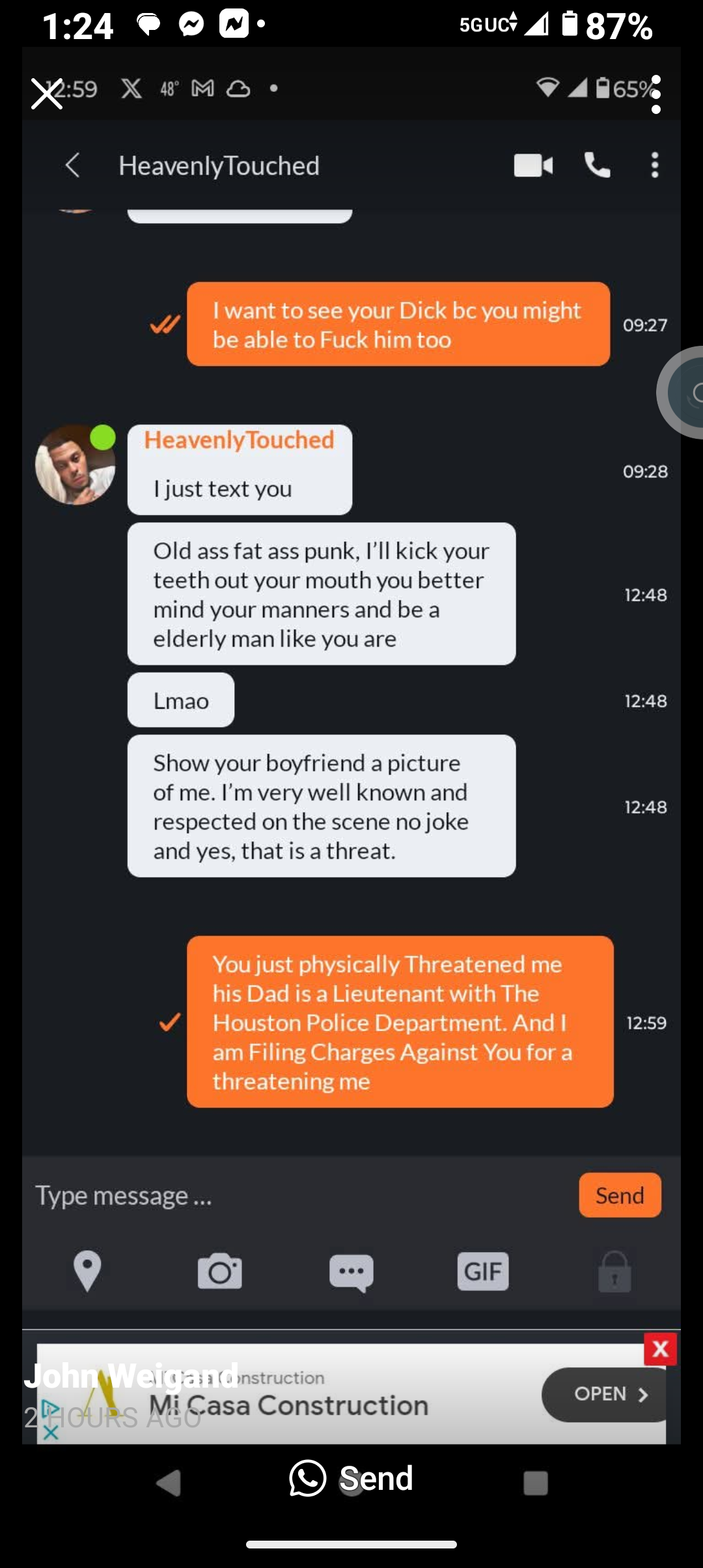Image resolution: width=703 pixels, height=1568 pixels.
Task: Open the camera to attach a photo
Action: pos(219,1270)
